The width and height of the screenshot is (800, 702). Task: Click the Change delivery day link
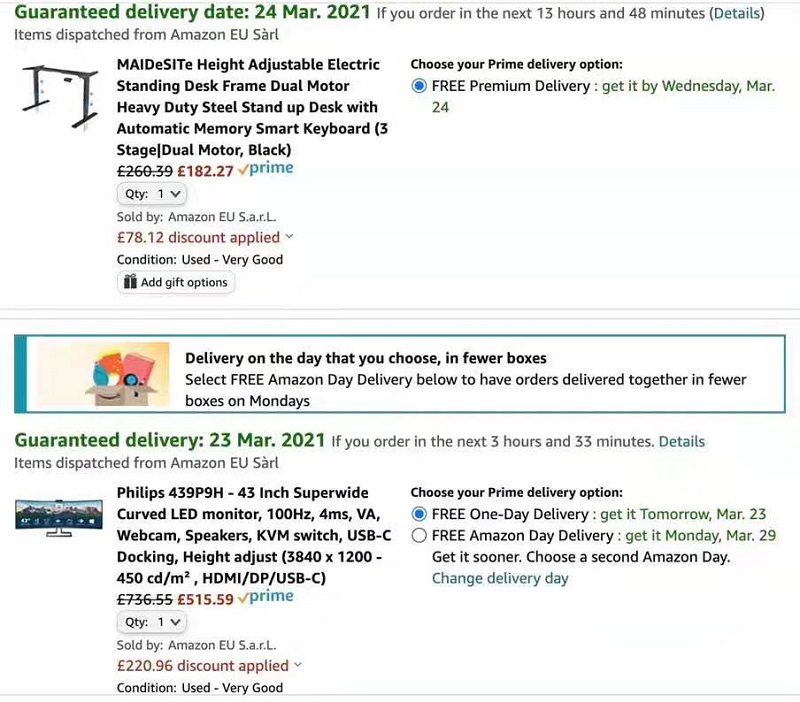500,578
